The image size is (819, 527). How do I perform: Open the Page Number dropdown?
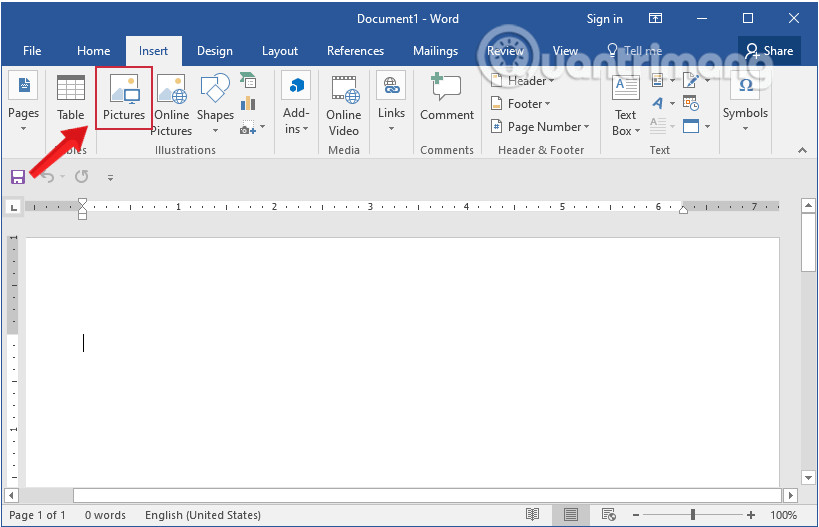coord(541,127)
